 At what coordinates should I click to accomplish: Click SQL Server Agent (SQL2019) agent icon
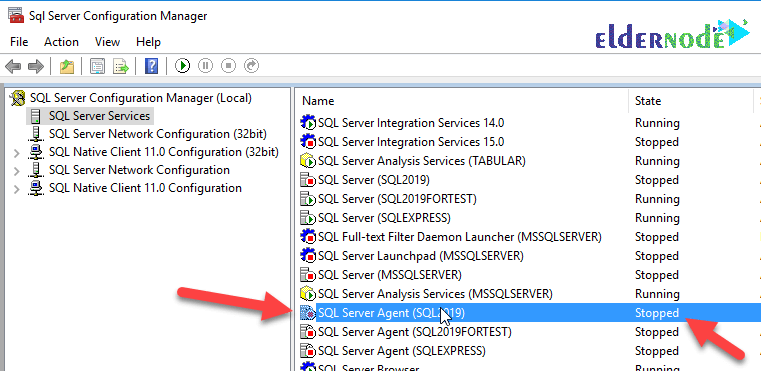click(x=308, y=313)
